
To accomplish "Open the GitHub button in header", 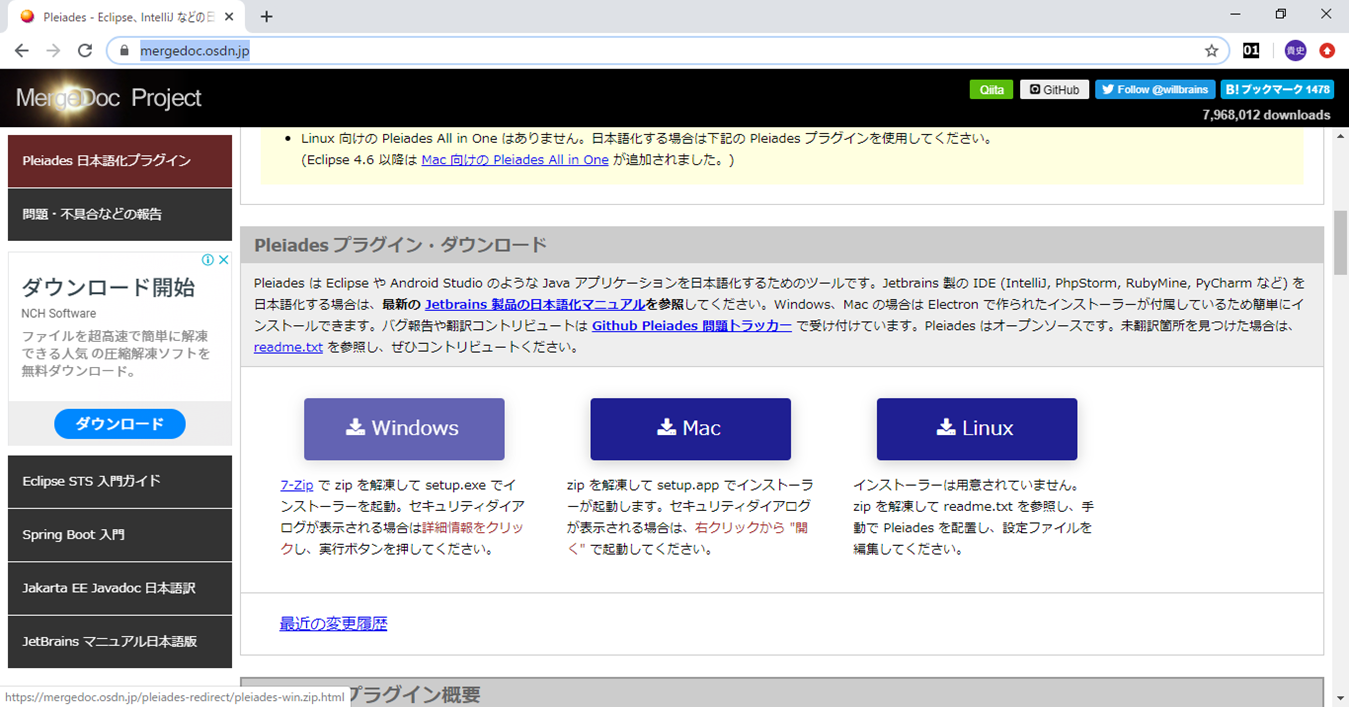I will pos(1054,90).
